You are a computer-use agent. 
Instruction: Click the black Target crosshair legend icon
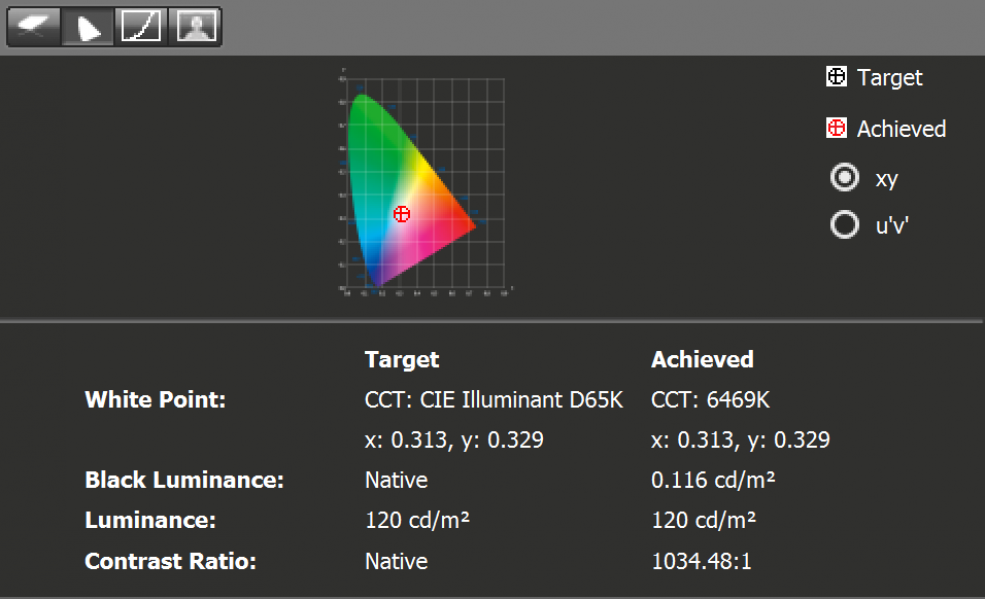pyautogui.click(x=836, y=77)
